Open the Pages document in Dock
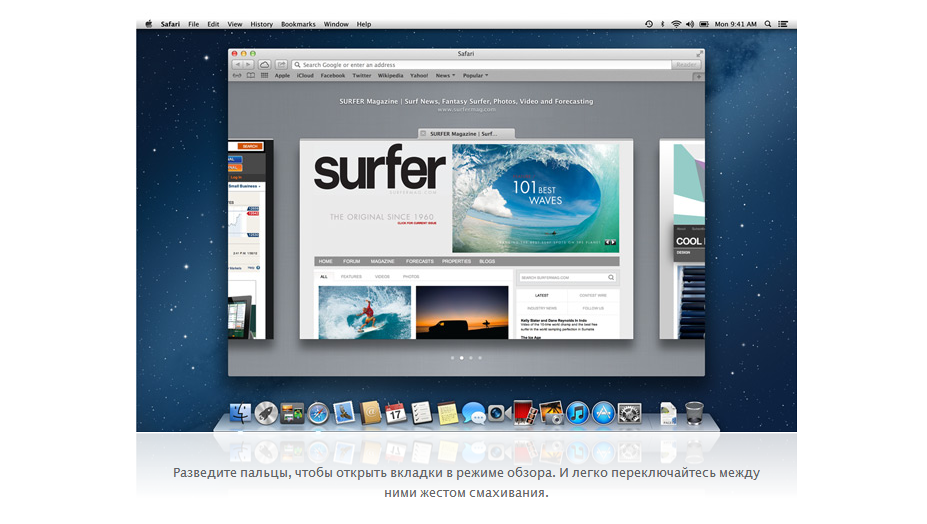Viewport: 927px width, 524px height. click(x=668, y=413)
